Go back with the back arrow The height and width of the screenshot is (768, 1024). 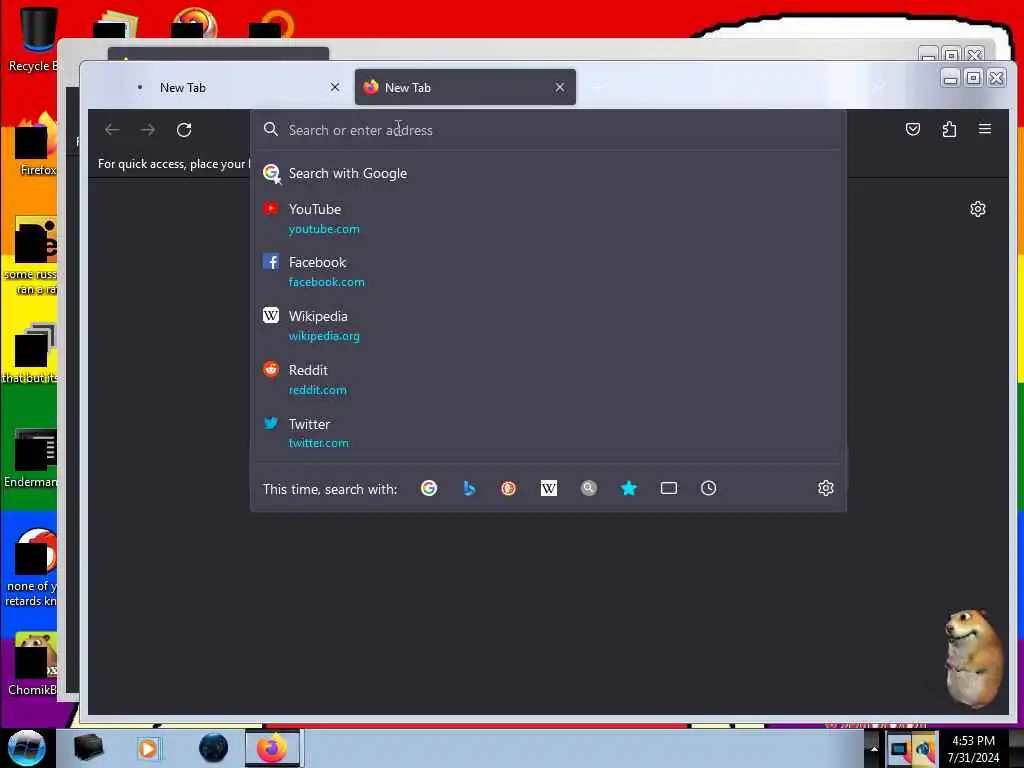112,130
